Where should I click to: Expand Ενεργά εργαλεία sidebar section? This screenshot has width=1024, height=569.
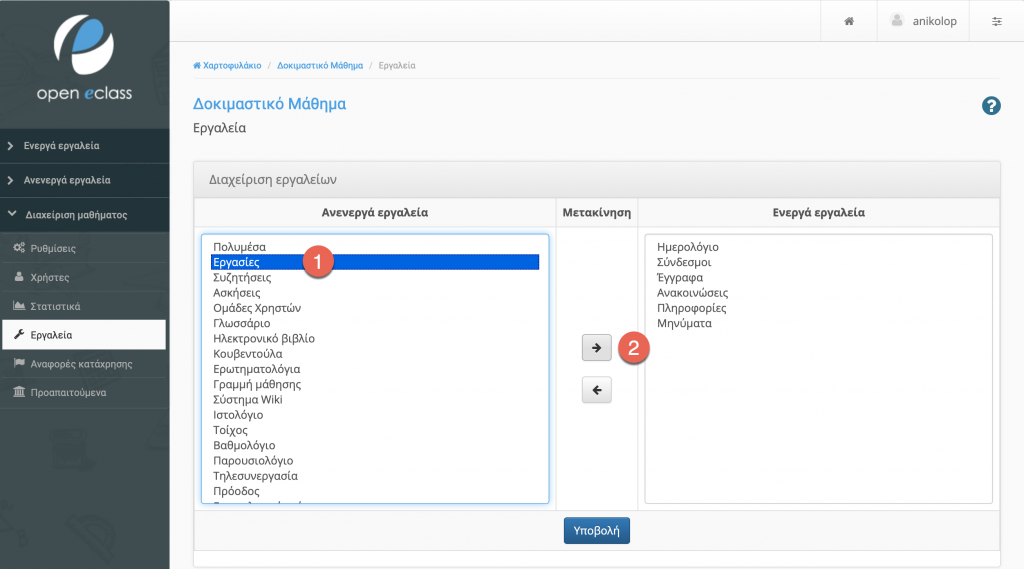84,146
